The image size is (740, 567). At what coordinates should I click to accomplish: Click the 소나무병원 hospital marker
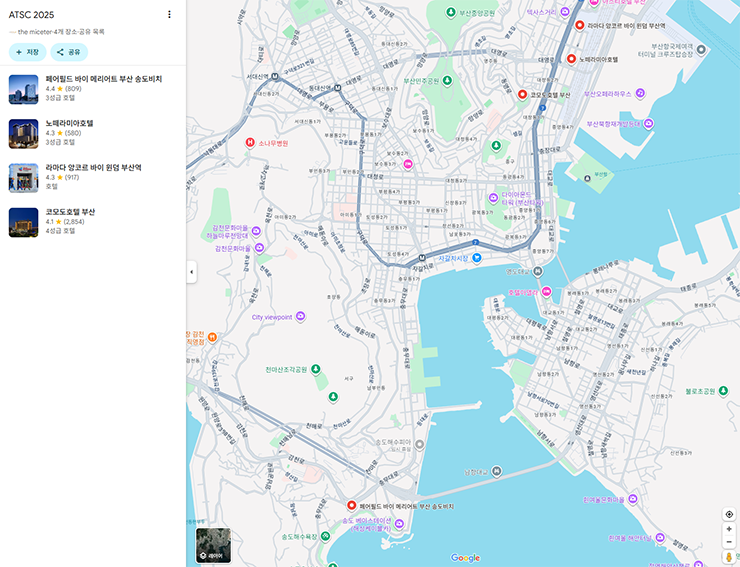250,143
